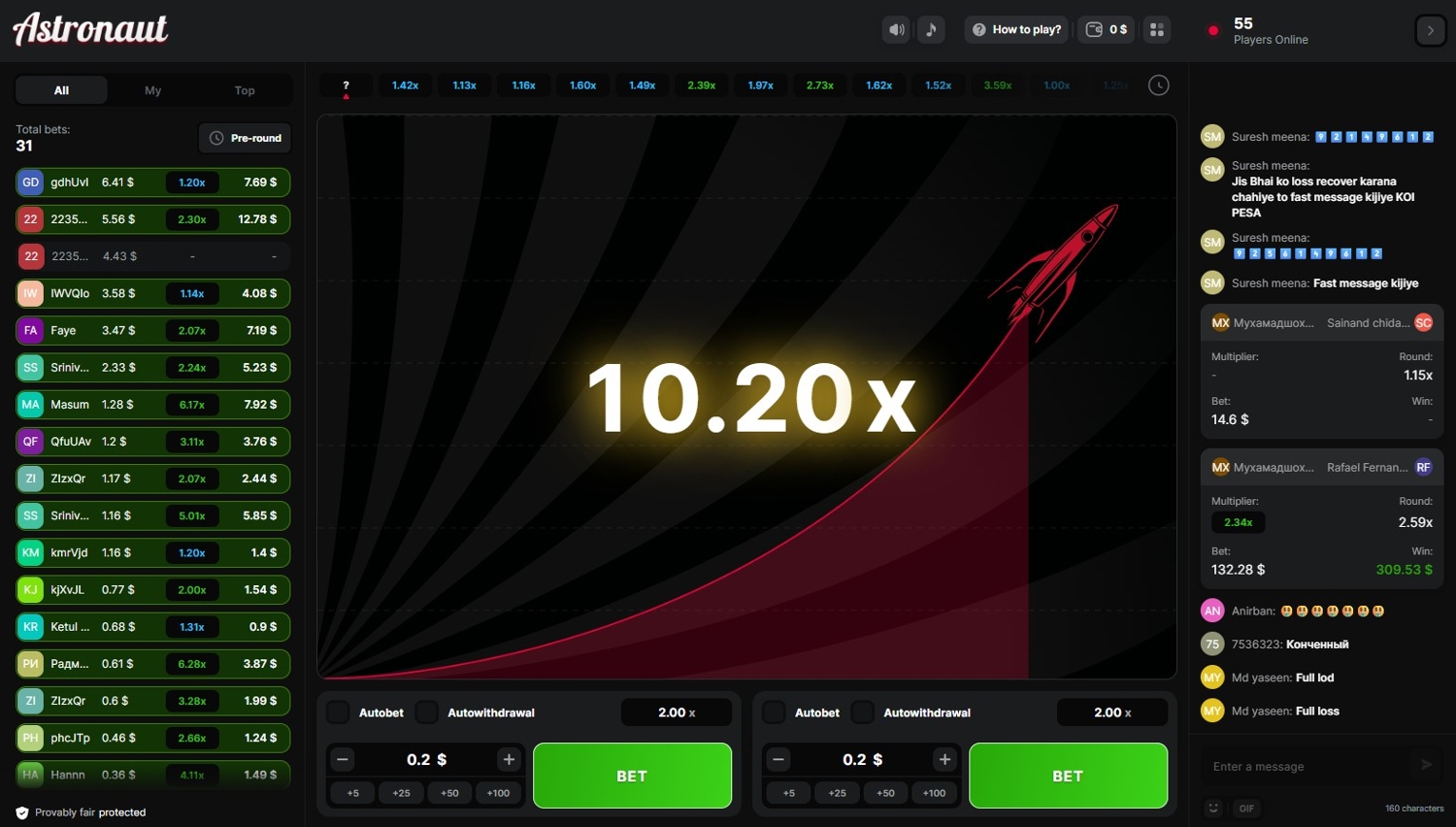Switch to the My bets tab
This screenshot has width=1456, height=827.
point(152,90)
